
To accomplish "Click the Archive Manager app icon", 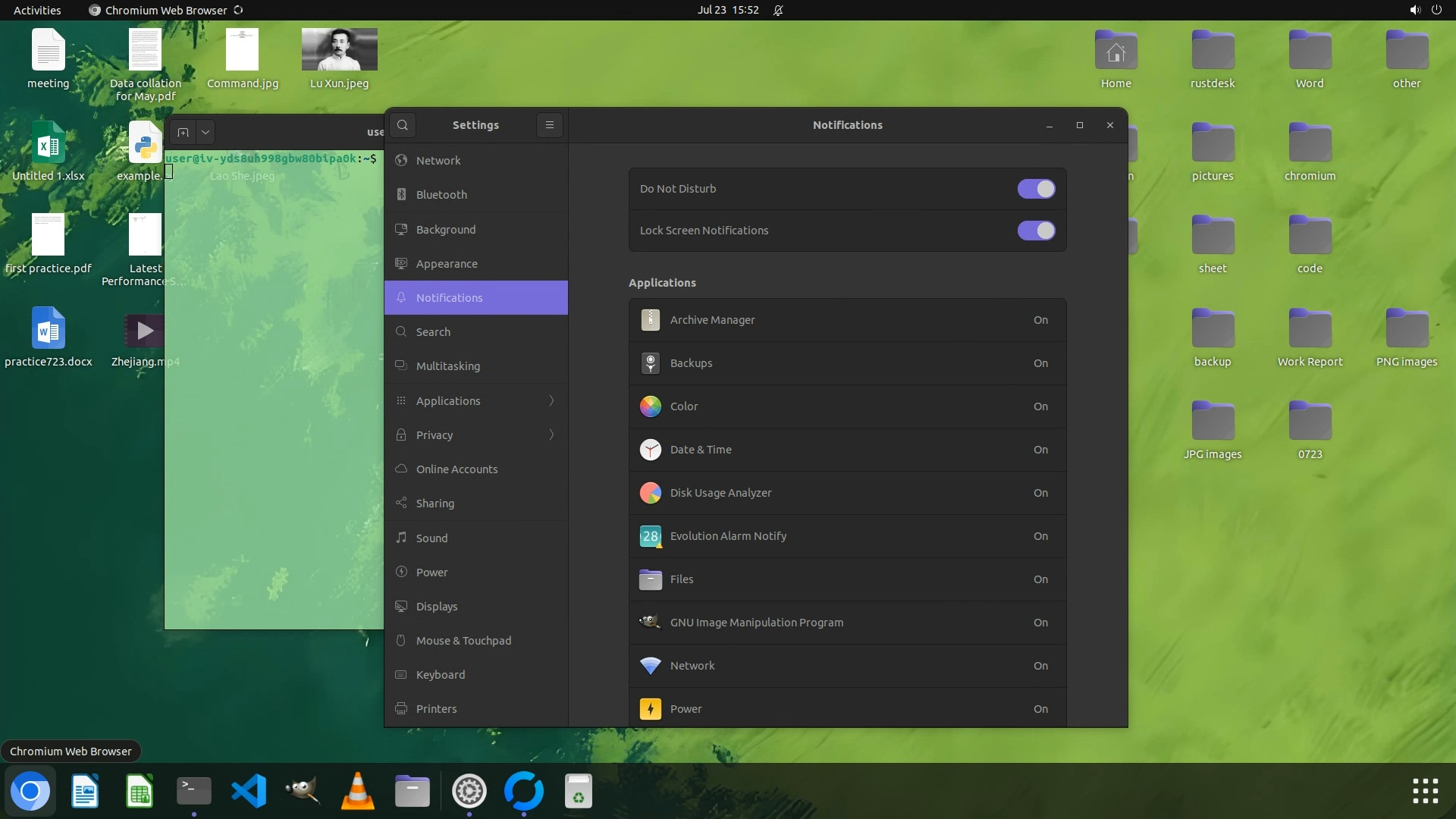I will coord(650,320).
